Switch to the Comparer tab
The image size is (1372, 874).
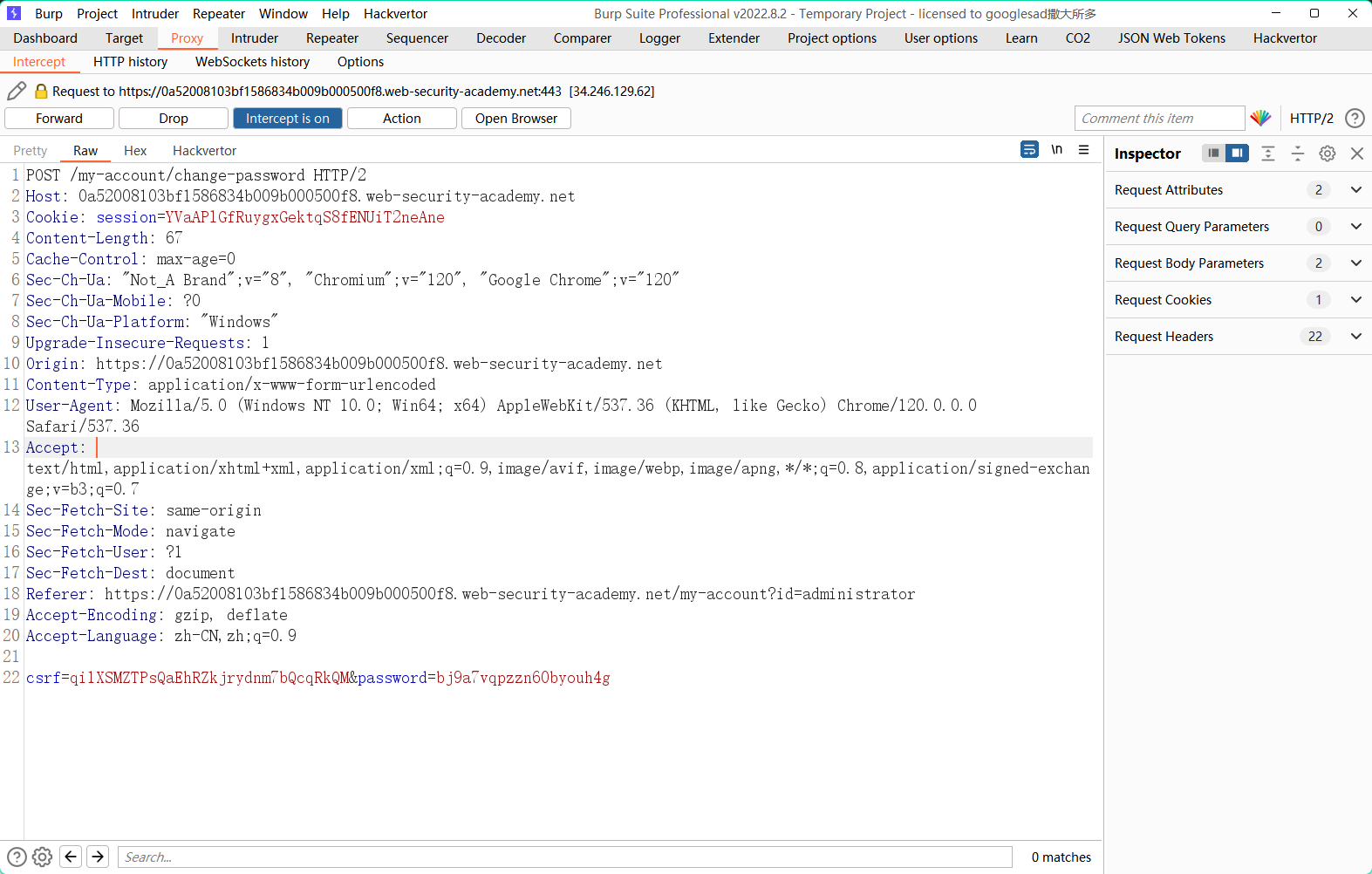(x=583, y=38)
